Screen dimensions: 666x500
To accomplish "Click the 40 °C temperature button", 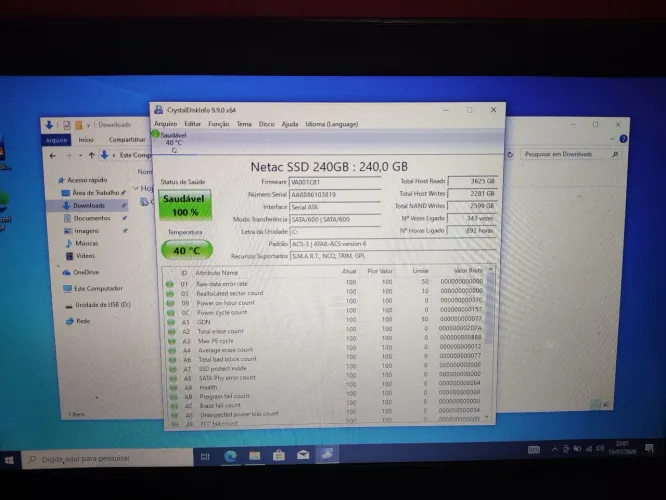I will click(x=186, y=250).
